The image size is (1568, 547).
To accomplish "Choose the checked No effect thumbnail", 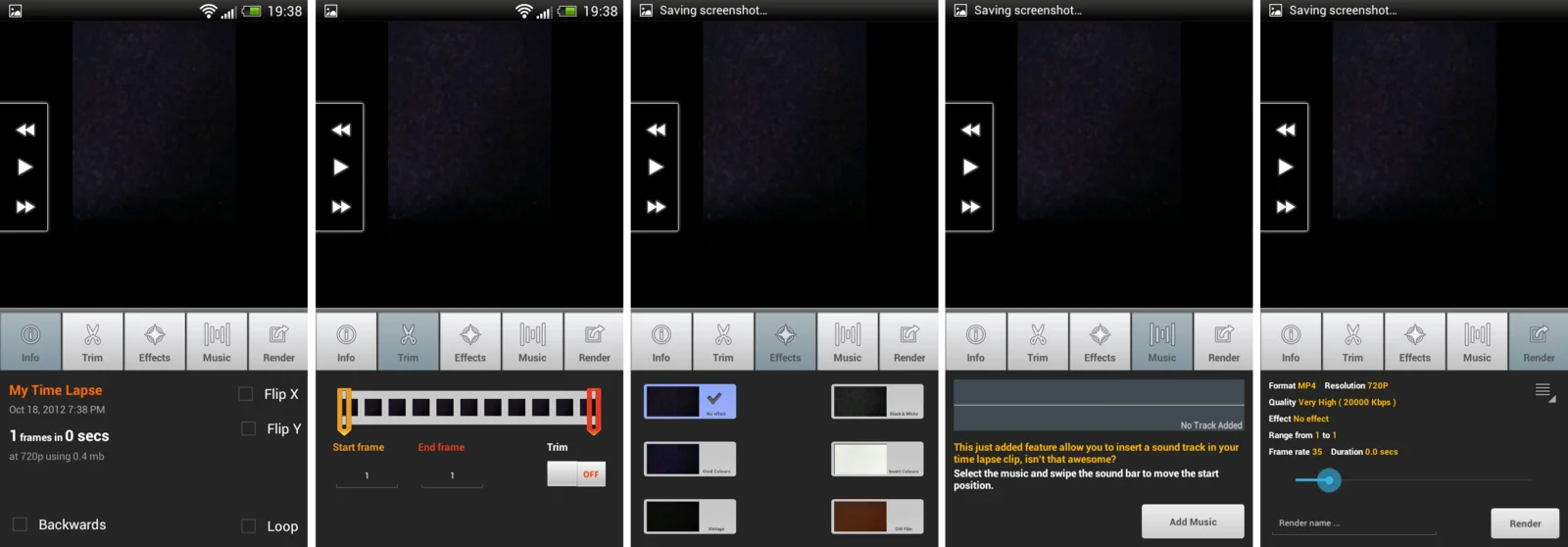I will point(690,402).
